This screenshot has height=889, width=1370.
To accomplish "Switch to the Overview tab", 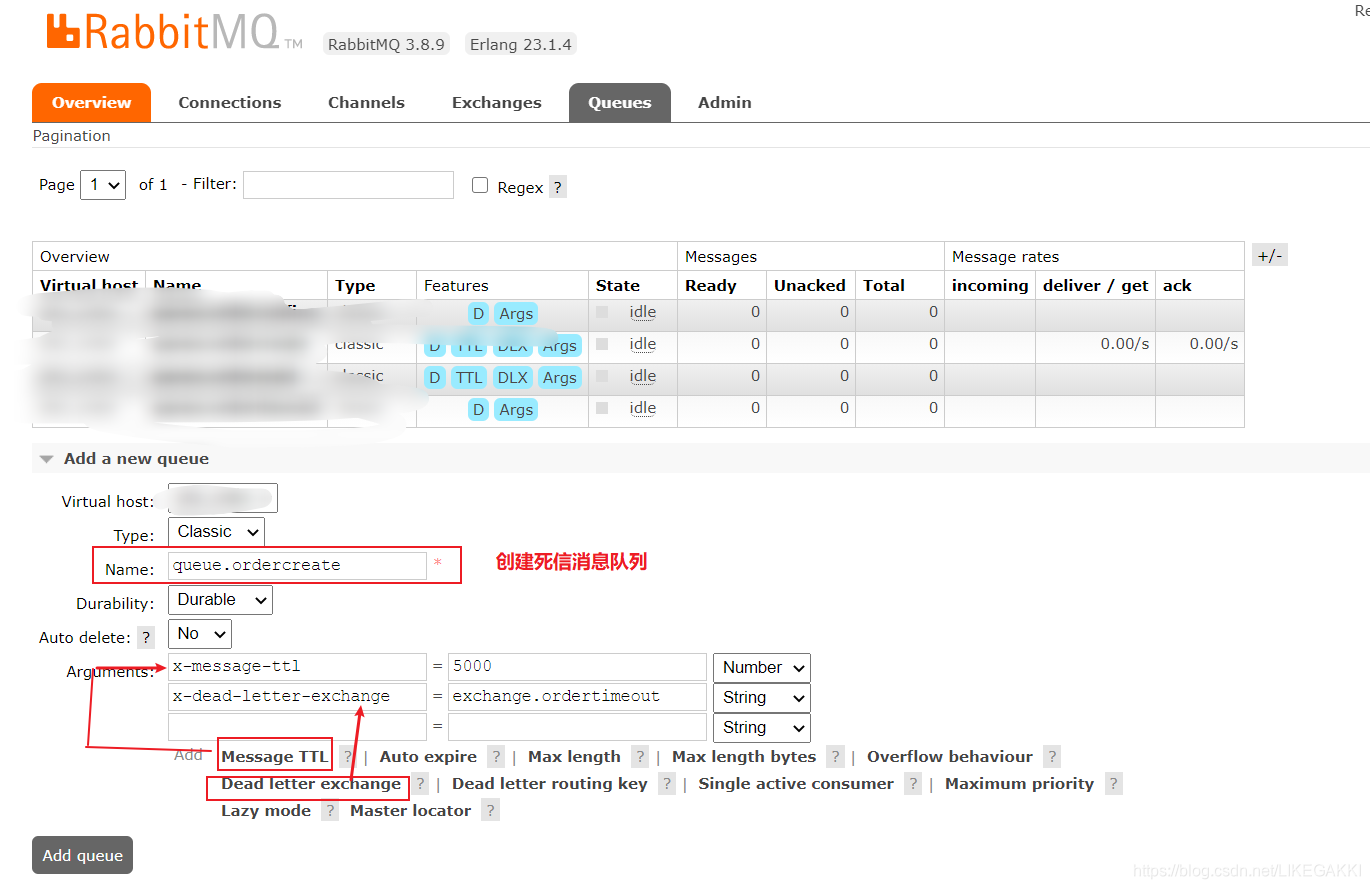I will tap(91, 103).
